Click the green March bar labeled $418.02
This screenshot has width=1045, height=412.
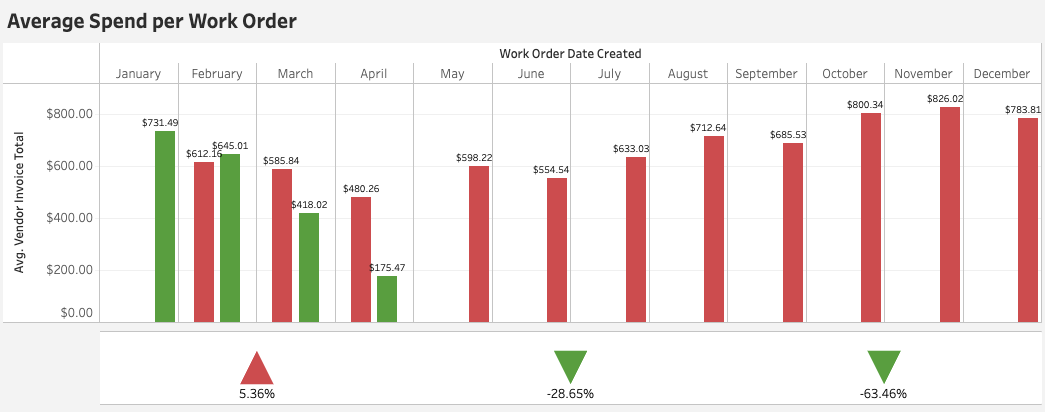click(x=308, y=267)
